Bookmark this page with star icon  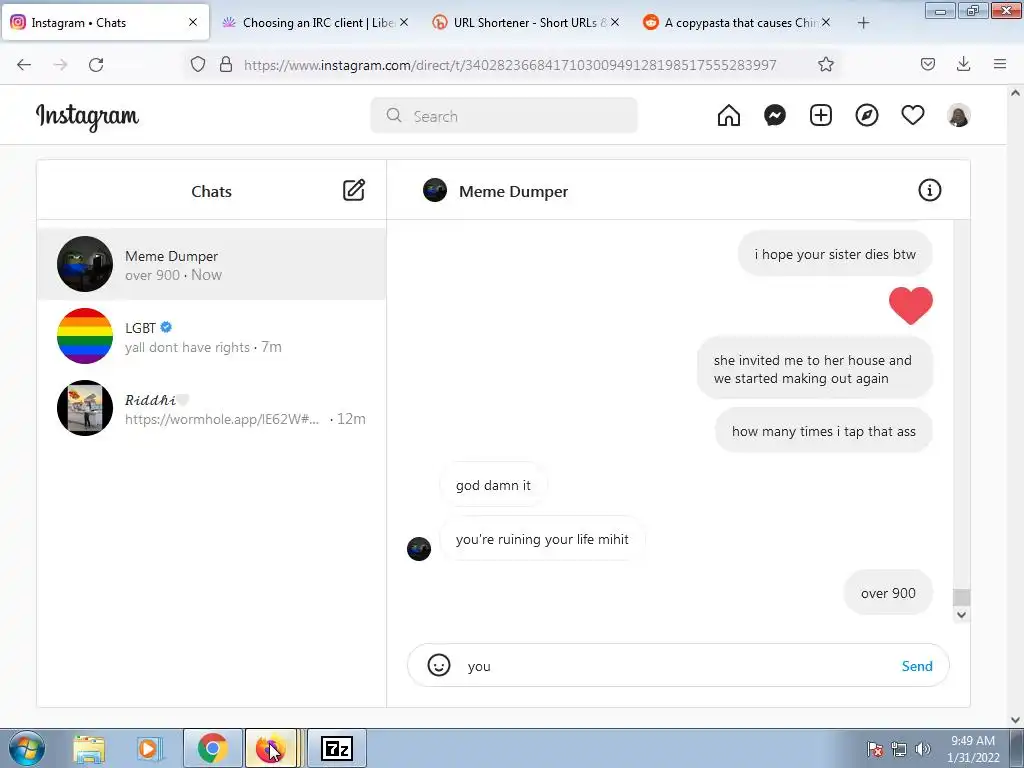pos(825,64)
